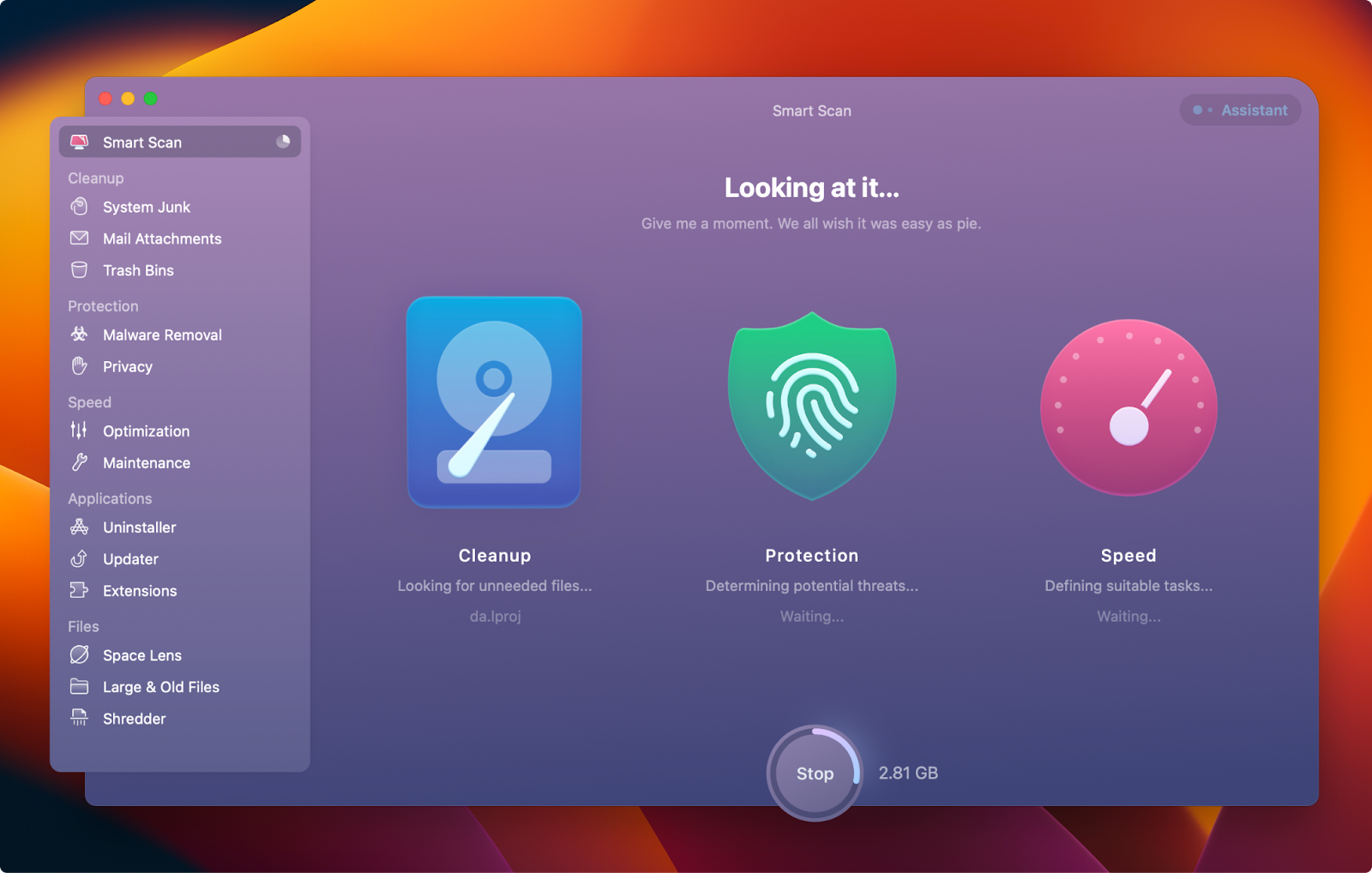The height and width of the screenshot is (873, 1372).
Task: Click the Cleanup disk illustration
Action: point(494,403)
